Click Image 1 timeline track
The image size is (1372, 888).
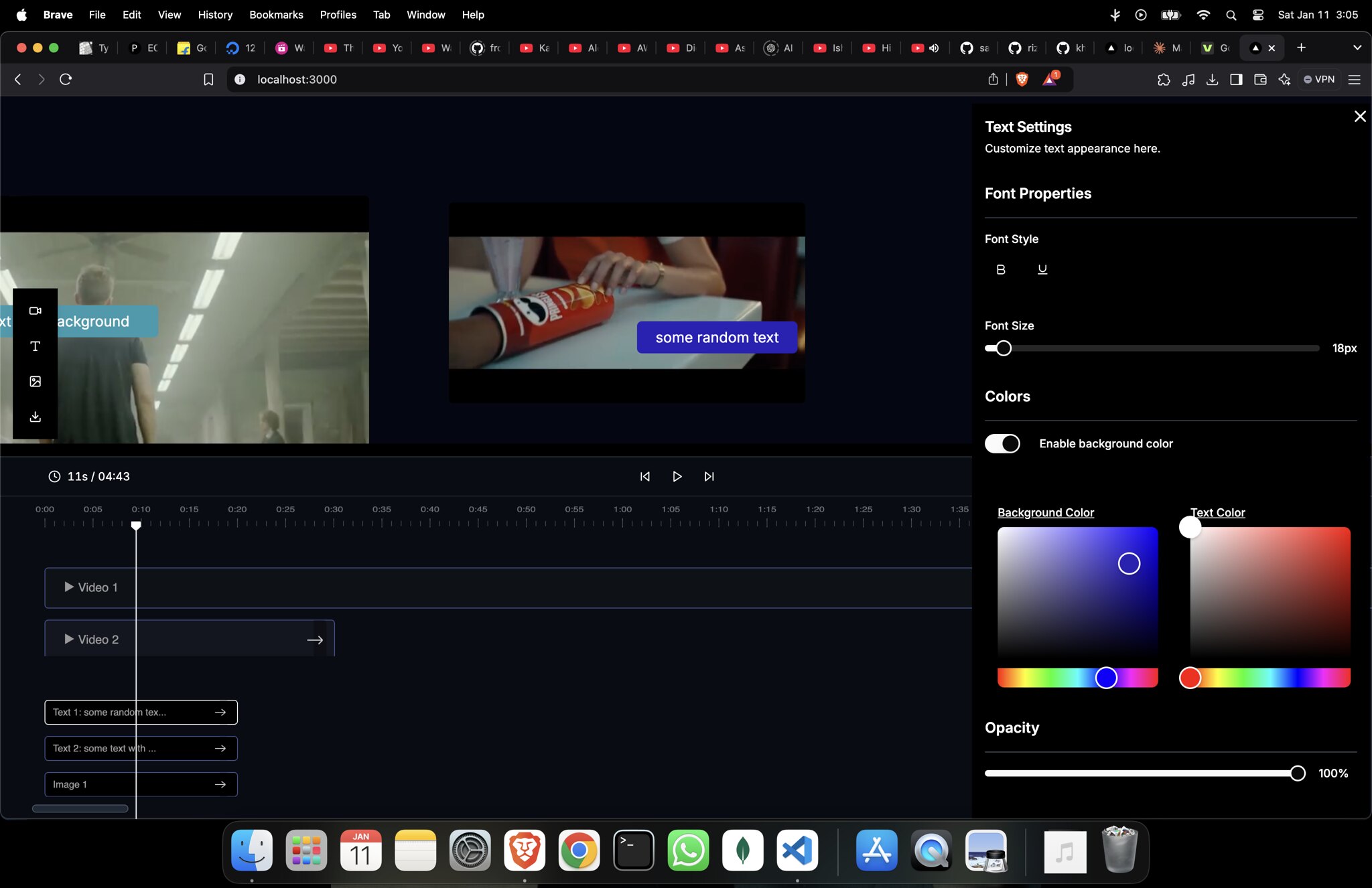(x=140, y=784)
